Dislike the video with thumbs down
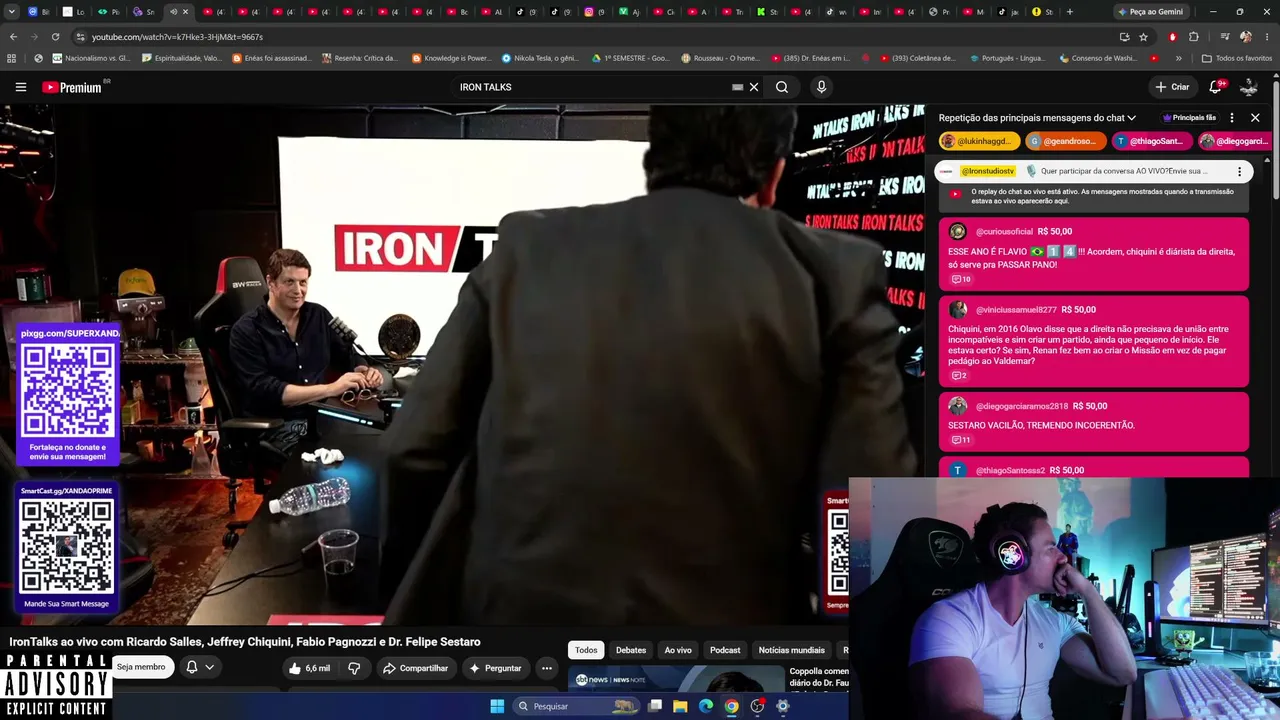 coord(354,668)
